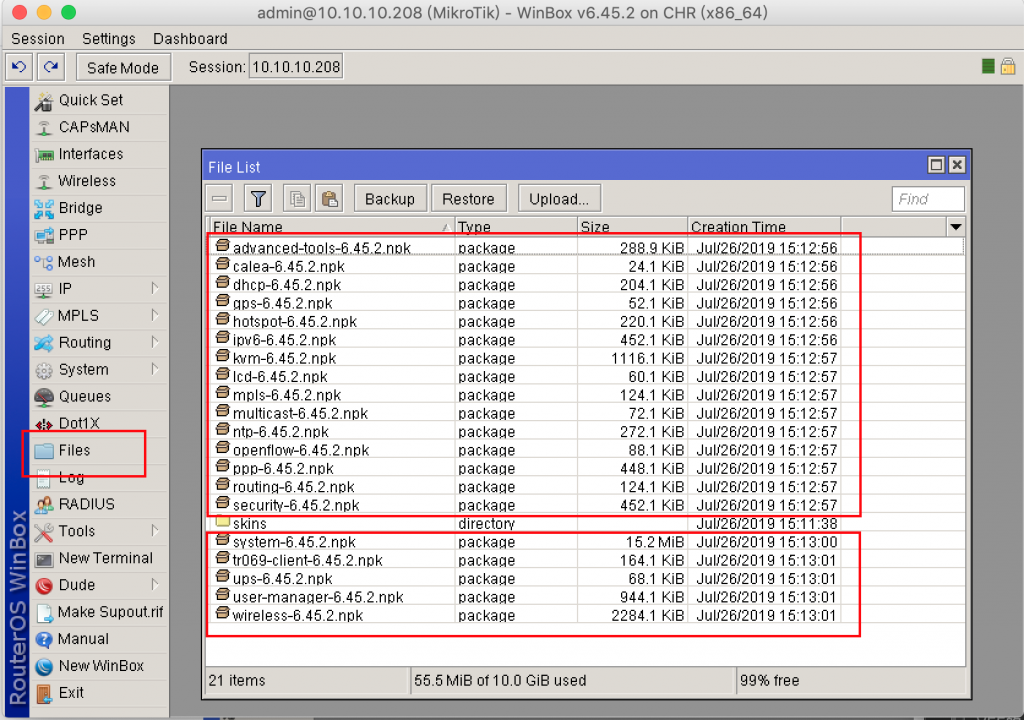This screenshot has width=1024, height=720.
Task: Click the Restore button
Action: (468, 199)
